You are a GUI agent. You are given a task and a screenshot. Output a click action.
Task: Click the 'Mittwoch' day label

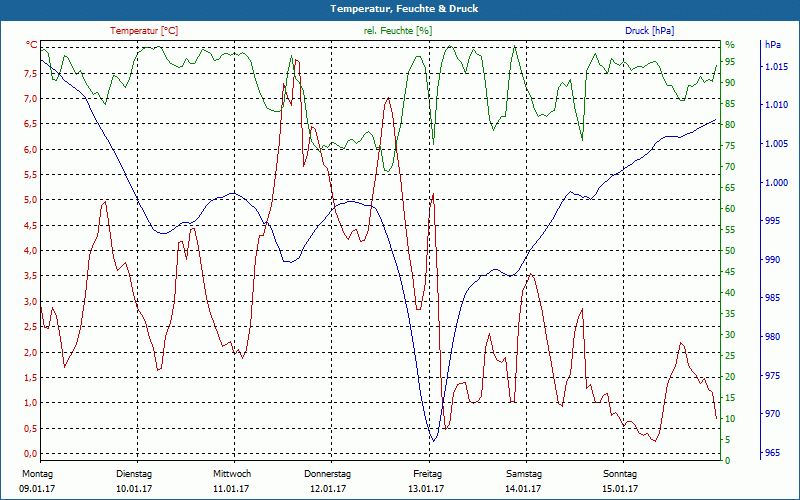click(232, 474)
